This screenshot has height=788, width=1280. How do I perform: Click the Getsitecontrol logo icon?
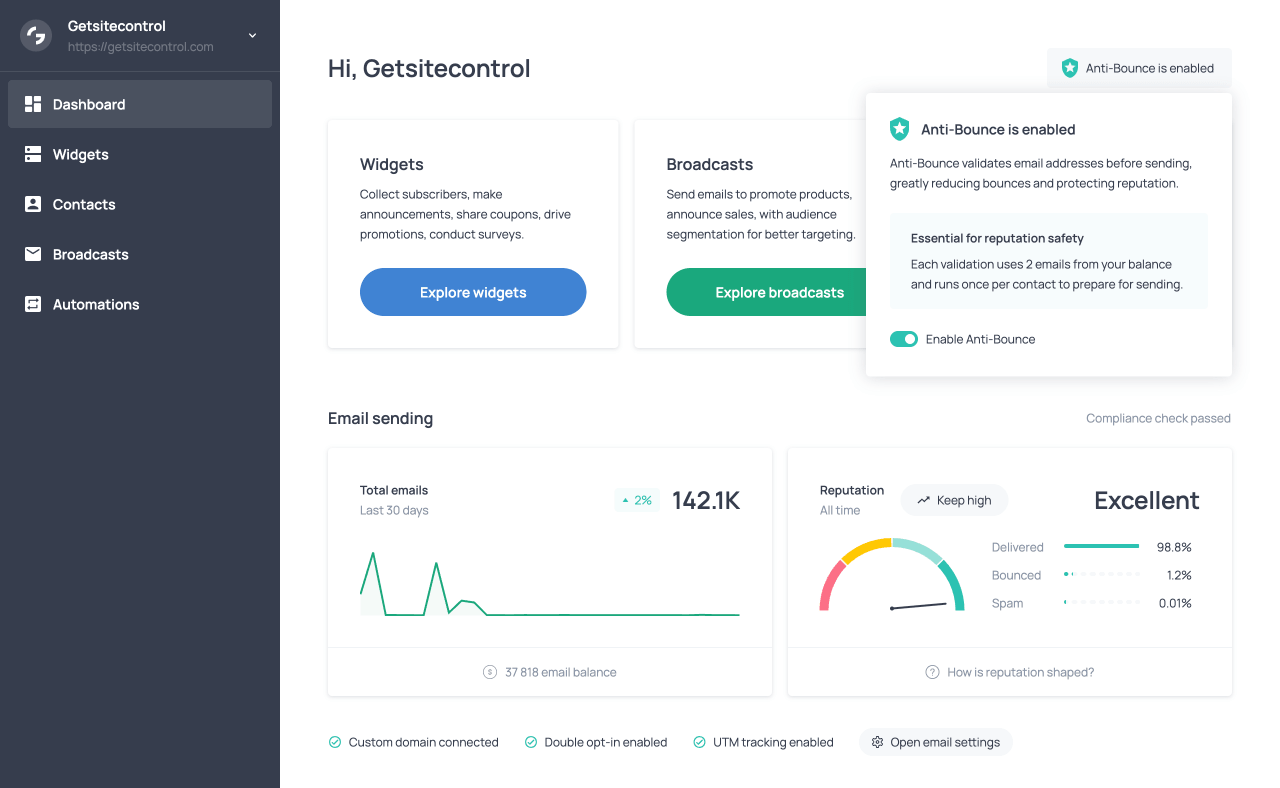36,36
